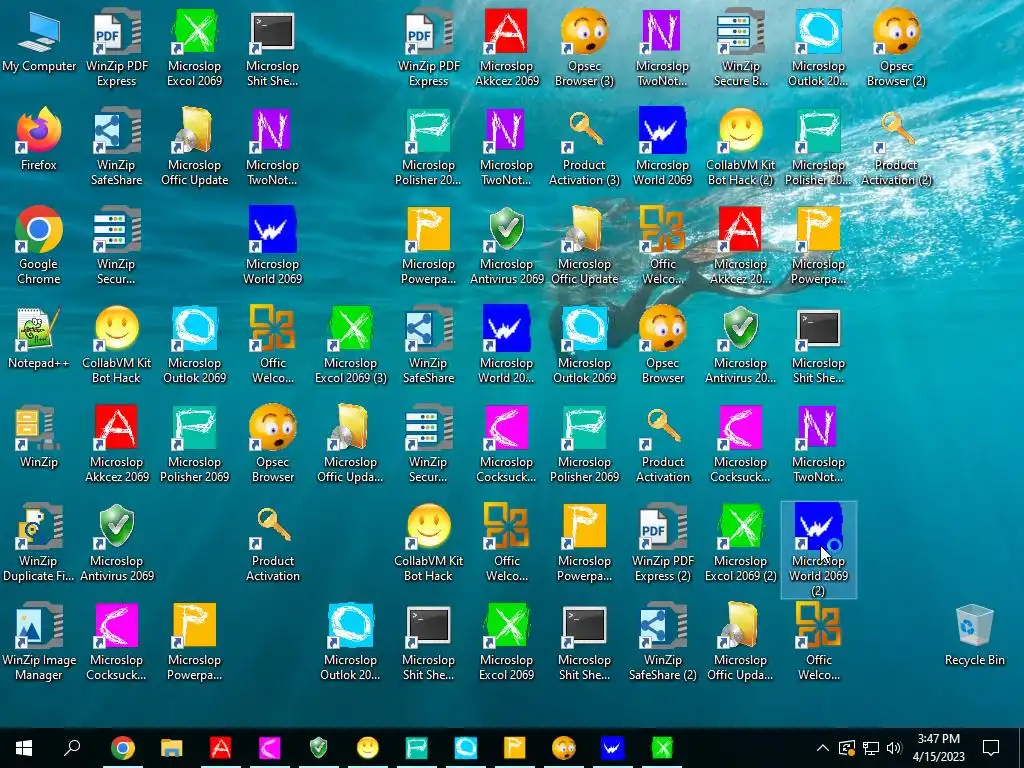Switch to Chrome on the taskbar
Screen dimensions: 1024x768
point(123,748)
